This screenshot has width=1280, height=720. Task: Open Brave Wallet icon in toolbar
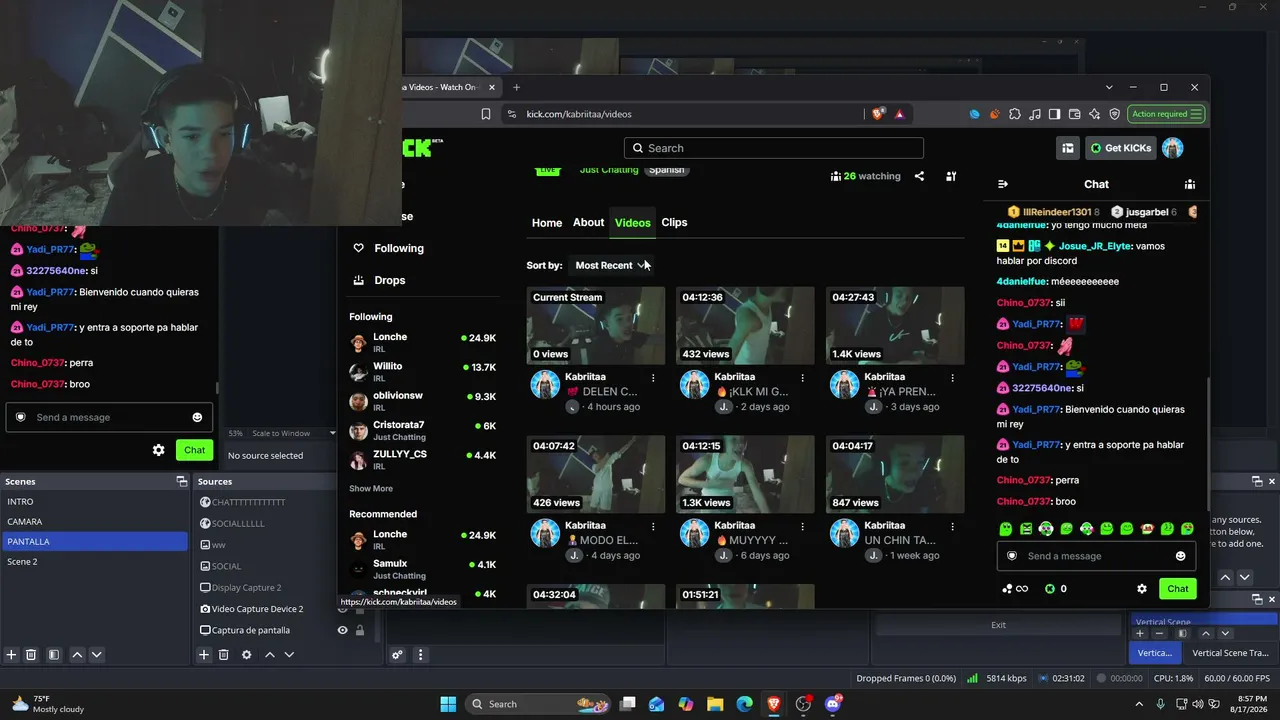(1075, 114)
